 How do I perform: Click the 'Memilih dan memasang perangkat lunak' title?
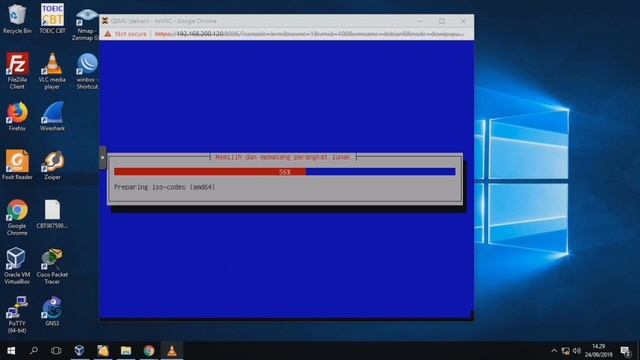tap(282, 157)
